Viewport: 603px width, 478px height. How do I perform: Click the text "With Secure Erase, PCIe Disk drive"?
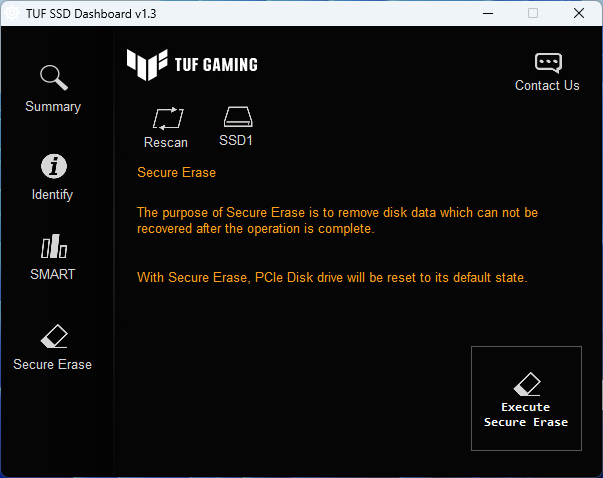240,277
